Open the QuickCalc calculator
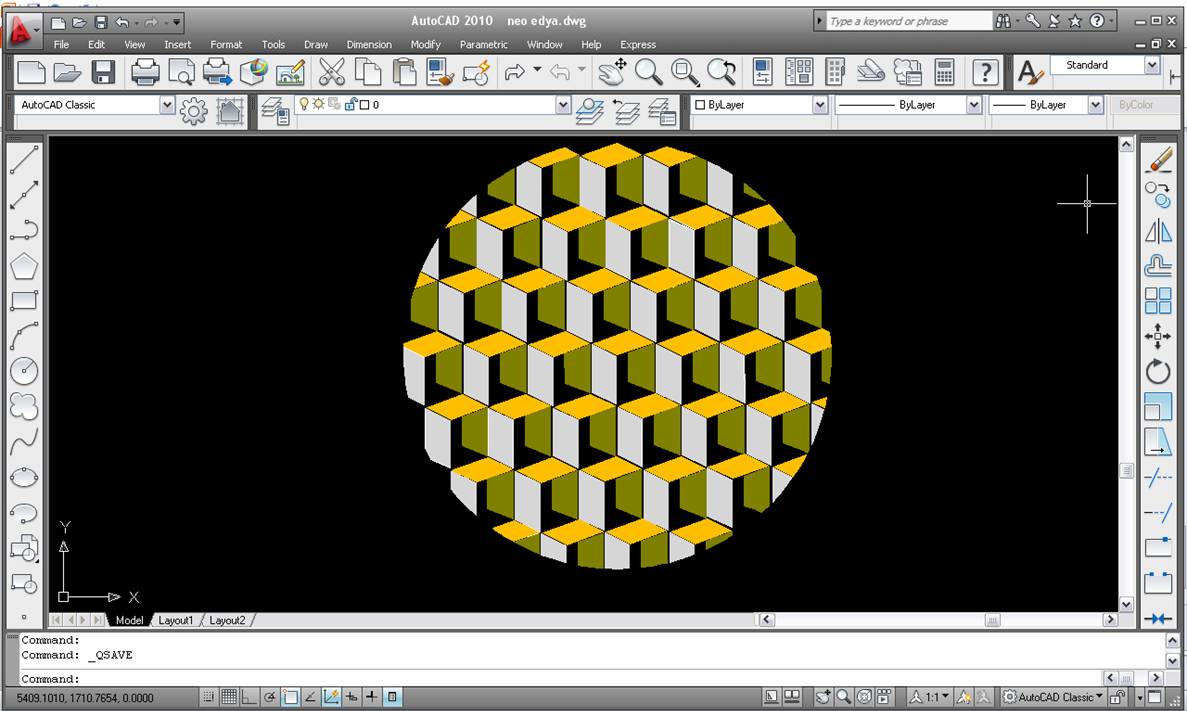This screenshot has height=711, width=1187. (x=944, y=73)
